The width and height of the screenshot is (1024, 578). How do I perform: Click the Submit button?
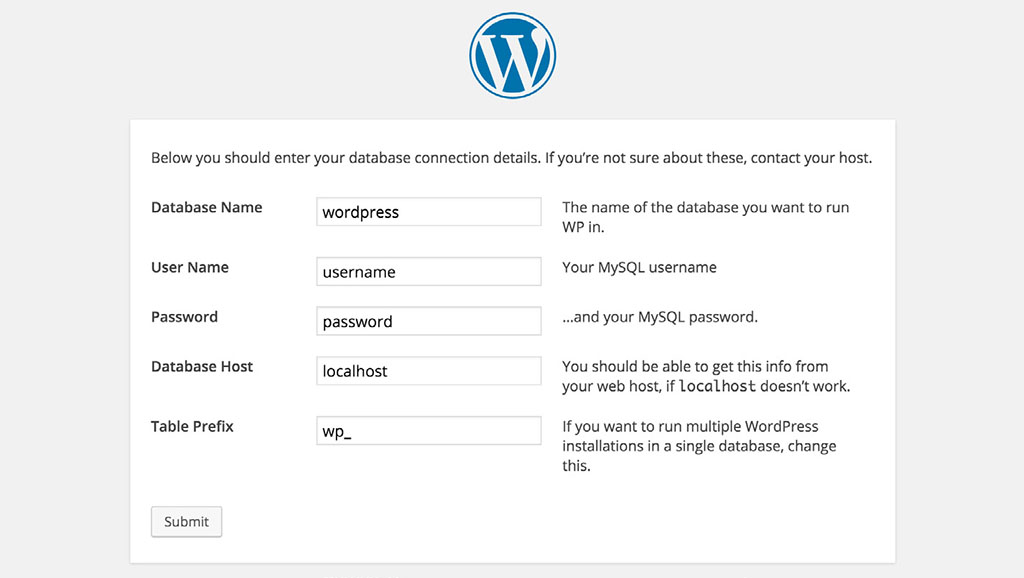186,522
